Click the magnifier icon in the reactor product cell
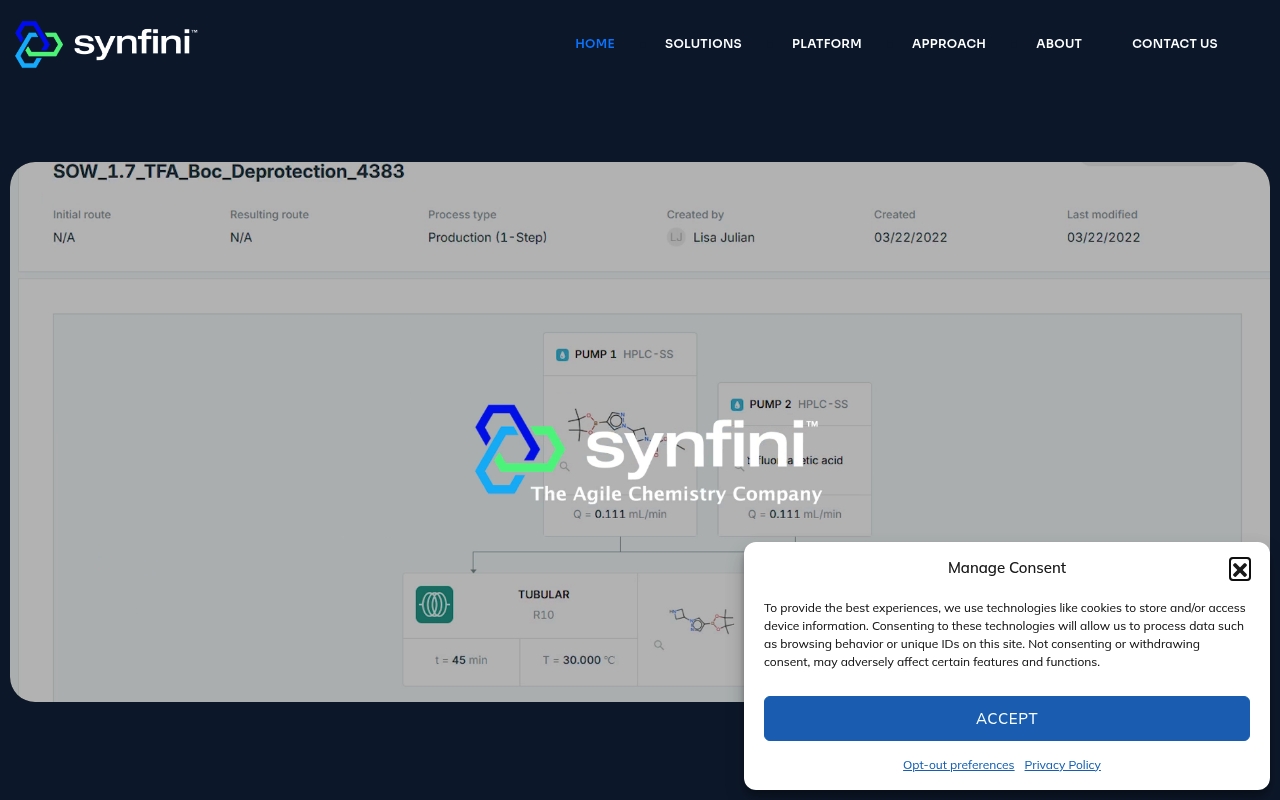The height and width of the screenshot is (800, 1280). tap(659, 645)
